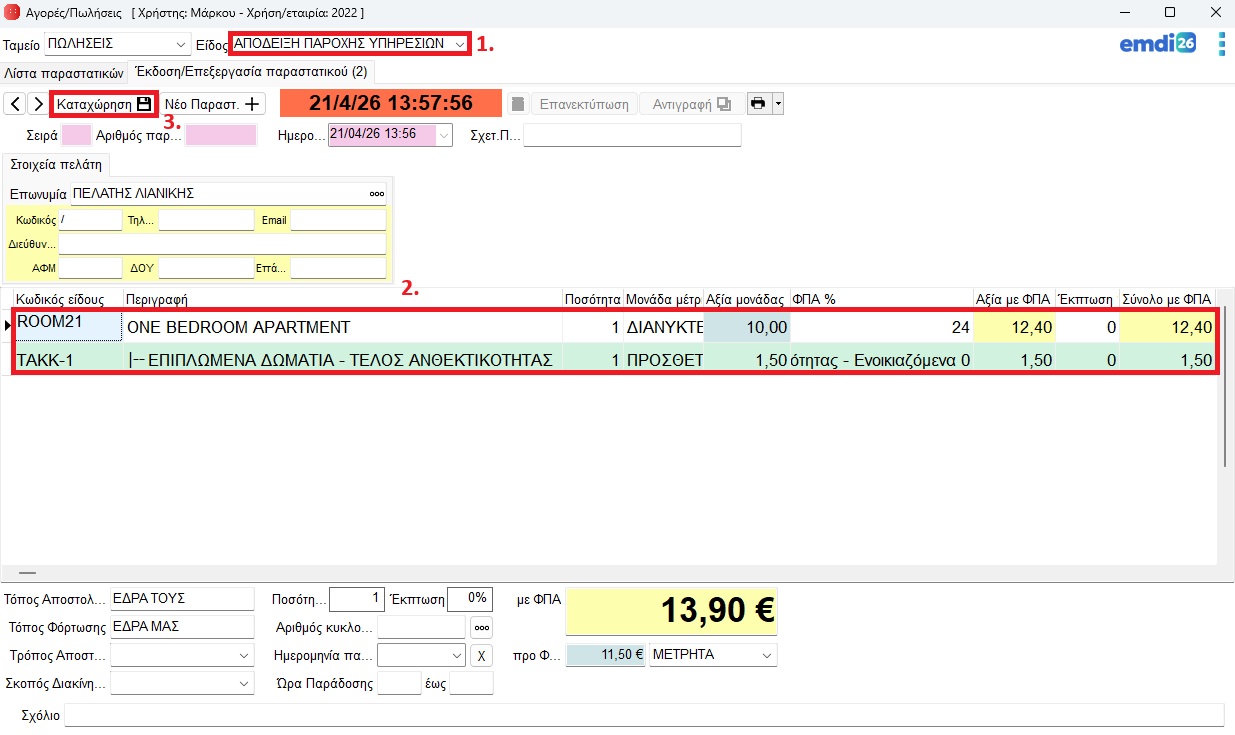Open the ΜΕΤΡΗΤΑ payment method dropdown
The height and width of the screenshot is (735, 1235).
767,655
